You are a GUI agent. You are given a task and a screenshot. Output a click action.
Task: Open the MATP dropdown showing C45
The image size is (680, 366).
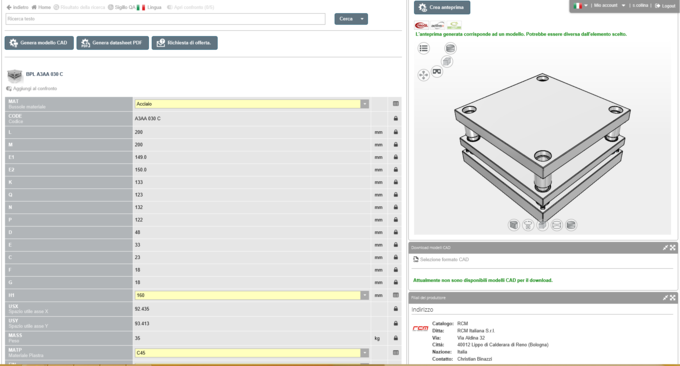tap(252, 353)
